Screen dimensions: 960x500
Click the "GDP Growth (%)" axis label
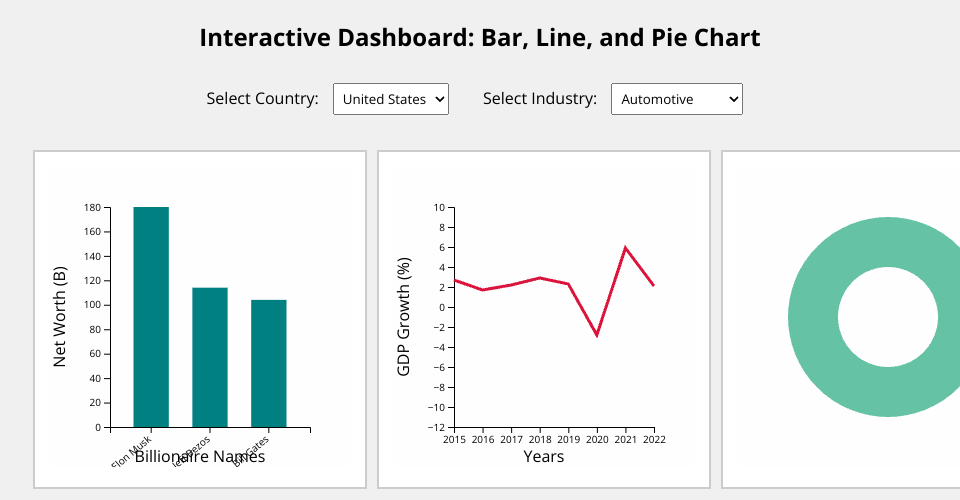click(x=404, y=317)
